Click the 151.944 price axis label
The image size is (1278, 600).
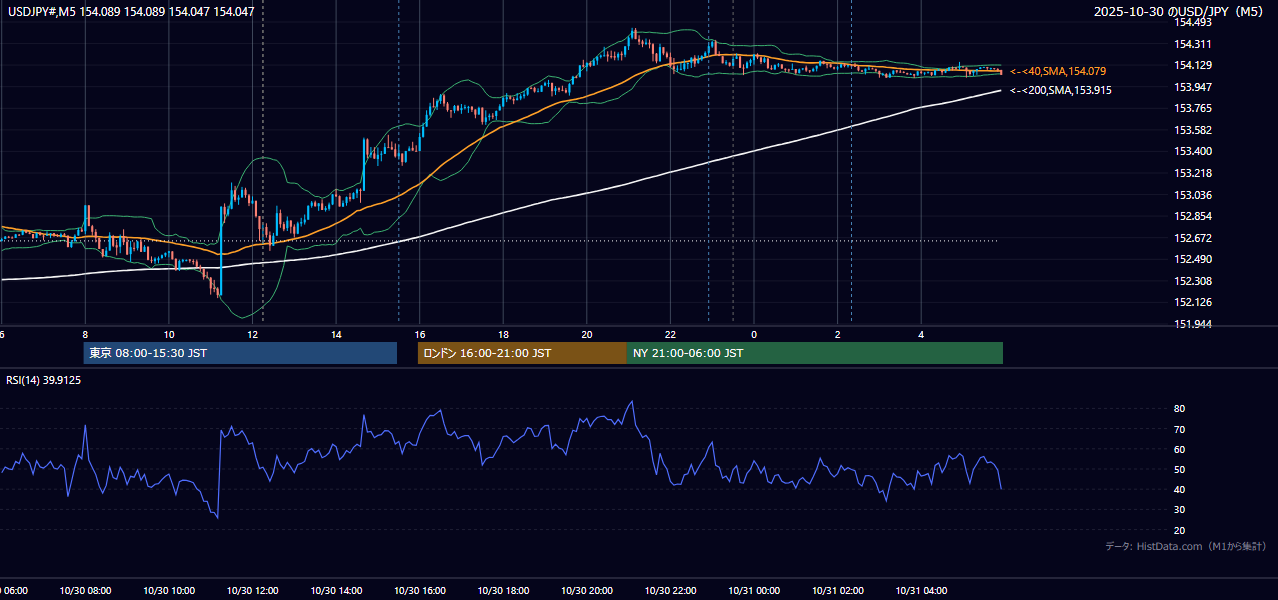click(x=1193, y=324)
